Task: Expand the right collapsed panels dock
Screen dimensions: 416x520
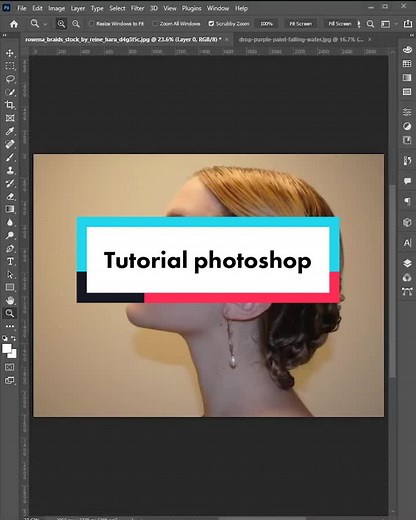Action: click(x=411, y=35)
